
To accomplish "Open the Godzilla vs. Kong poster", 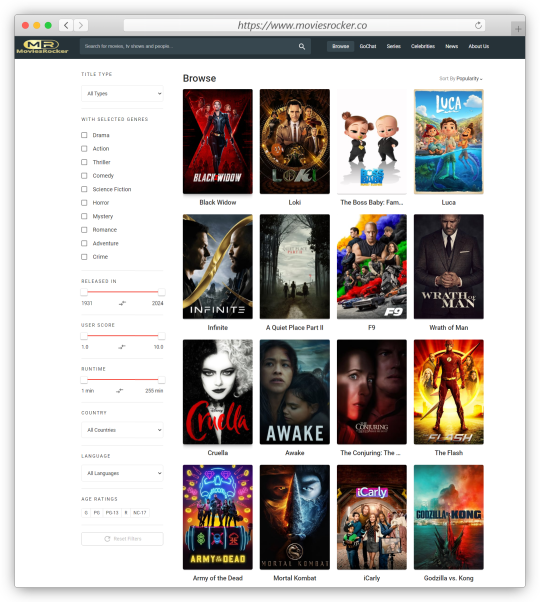I will (449, 517).
